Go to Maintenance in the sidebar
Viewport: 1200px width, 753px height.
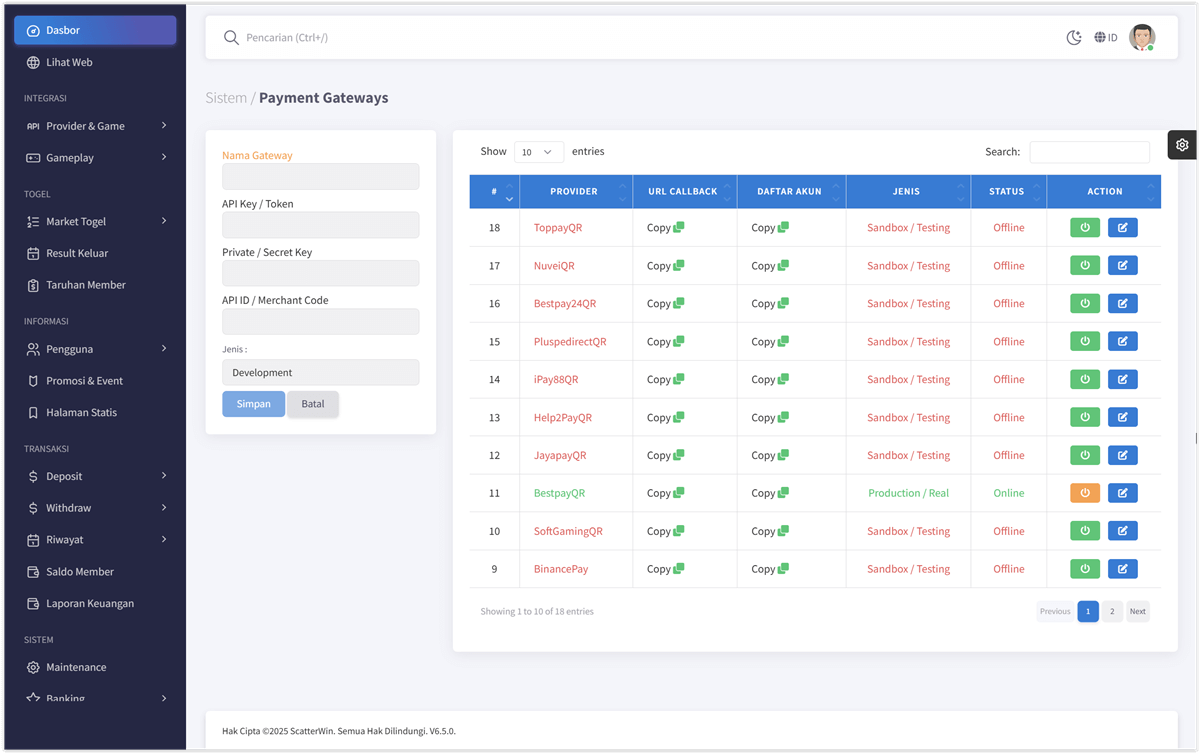click(75, 667)
